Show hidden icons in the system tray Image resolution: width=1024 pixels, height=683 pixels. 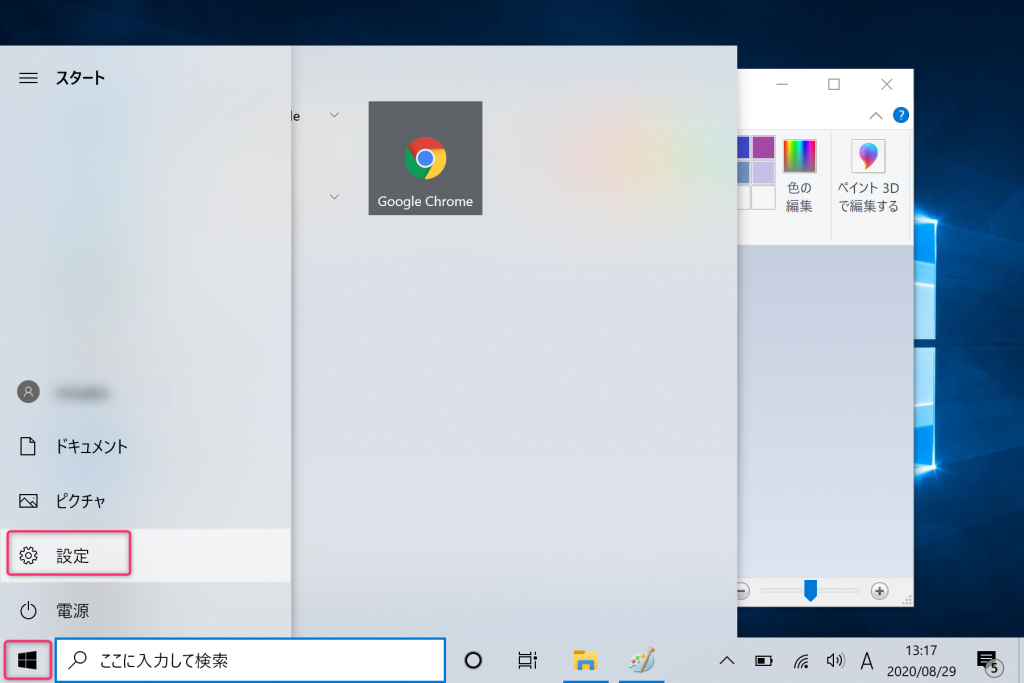click(x=727, y=661)
